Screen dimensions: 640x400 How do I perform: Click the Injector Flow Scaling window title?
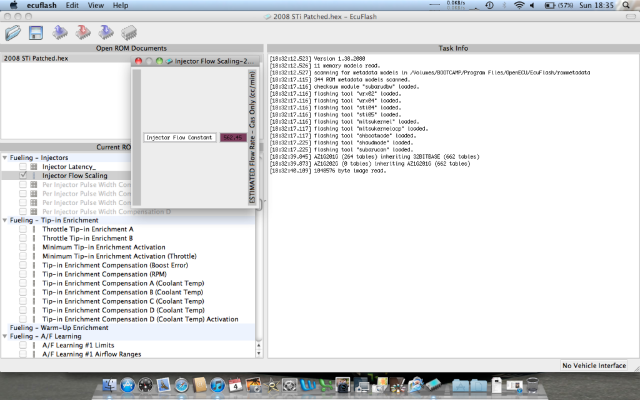pyautogui.click(x=214, y=61)
